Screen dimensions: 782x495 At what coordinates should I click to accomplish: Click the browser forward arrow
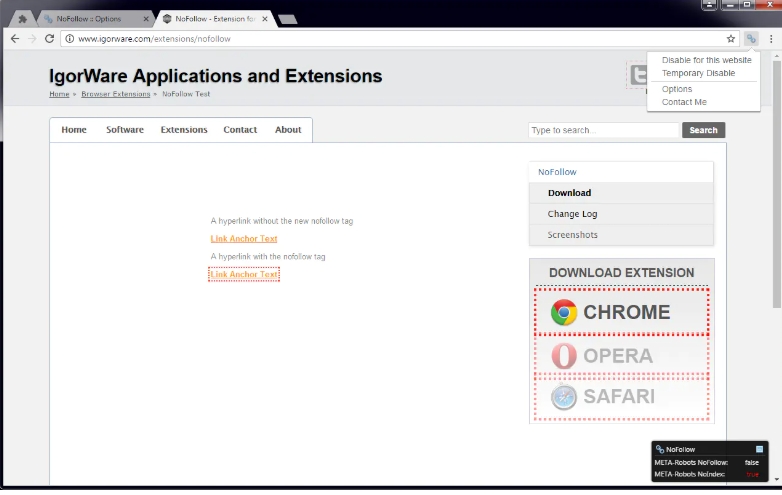(32, 39)
